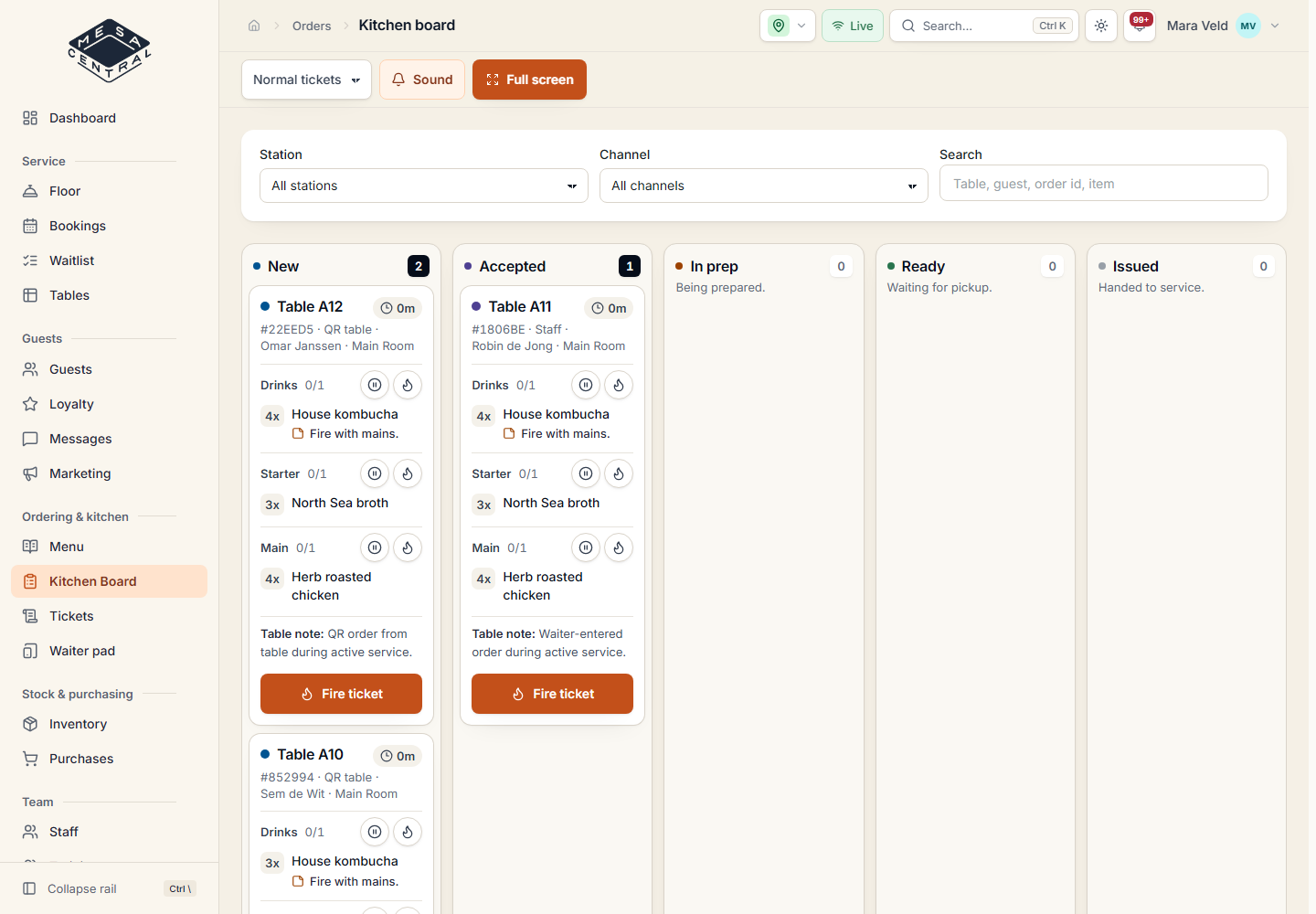
Task: Click the MV user avatar
Action: [1248, 26]
